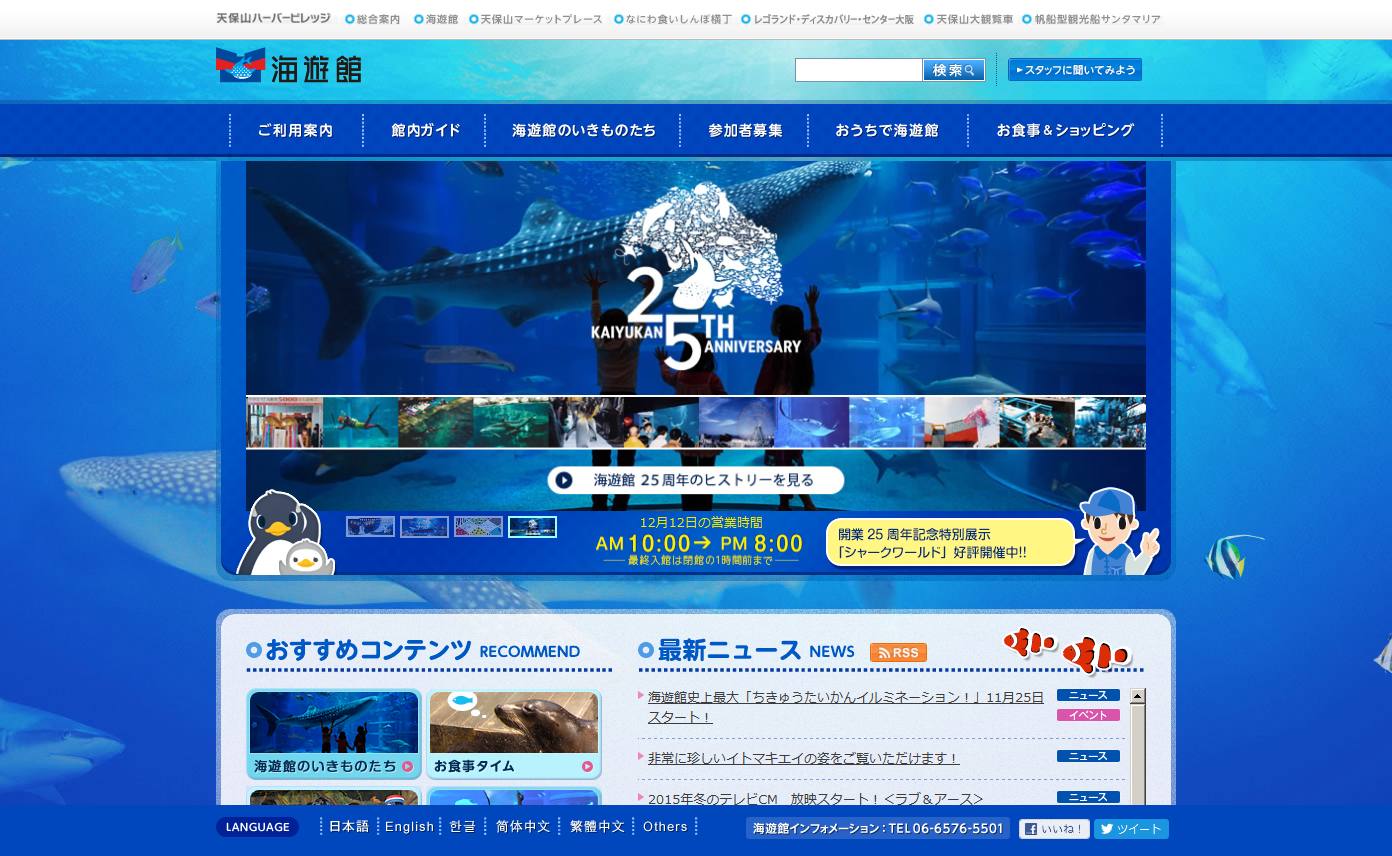Viewport: 1392px width, 856px height.
Task: Select the fourth highlighted slideshow thumbnail
Action: click(532, 527)
